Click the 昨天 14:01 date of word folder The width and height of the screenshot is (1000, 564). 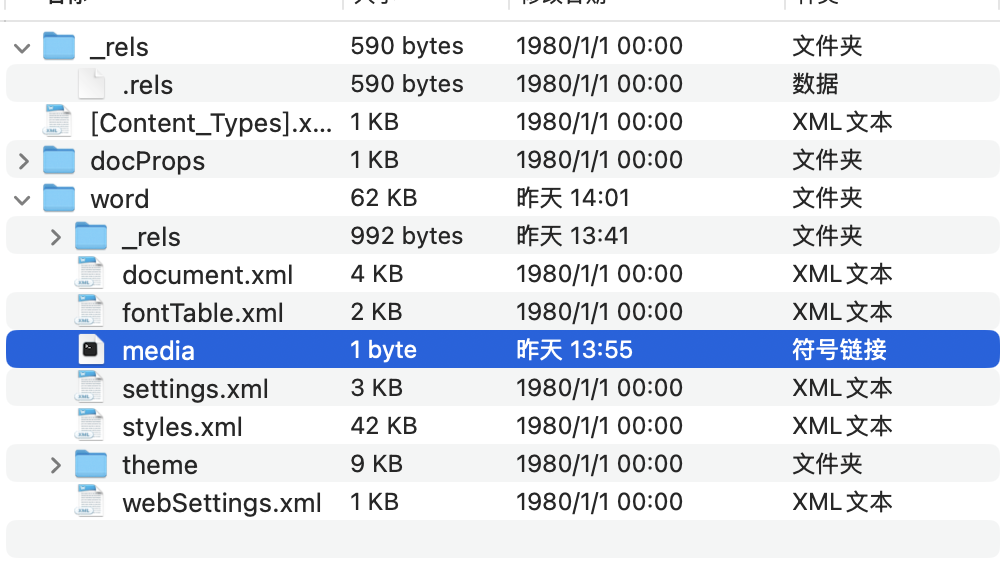point(573,198)
